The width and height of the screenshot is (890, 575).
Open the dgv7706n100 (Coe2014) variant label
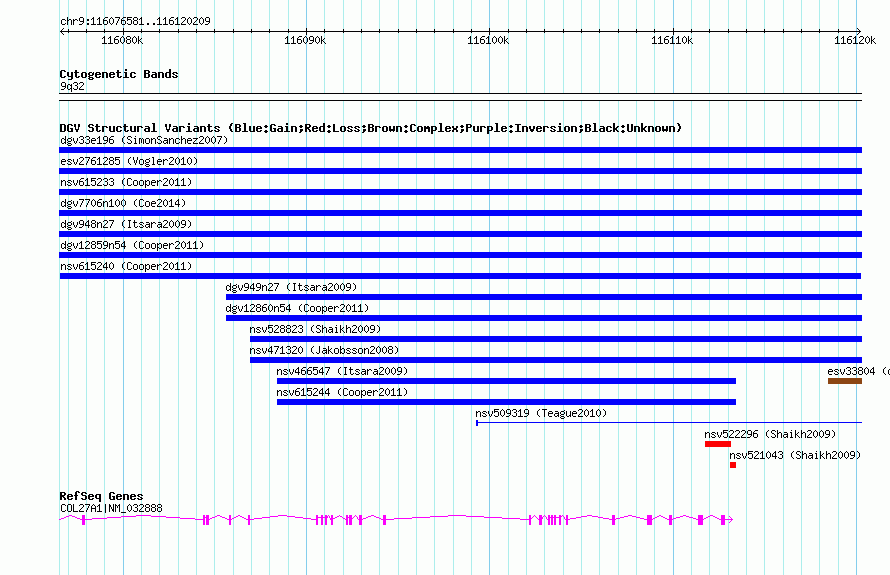123,203
